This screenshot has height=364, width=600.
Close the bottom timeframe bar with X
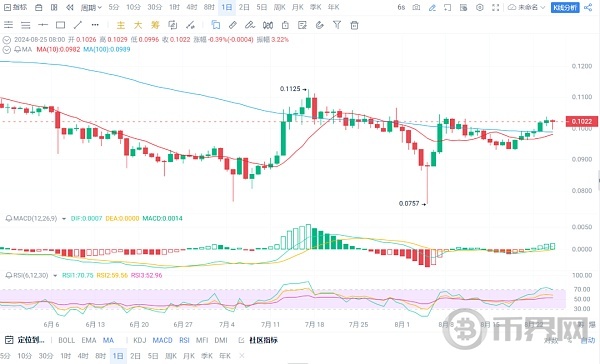click(x=241, y=356)
